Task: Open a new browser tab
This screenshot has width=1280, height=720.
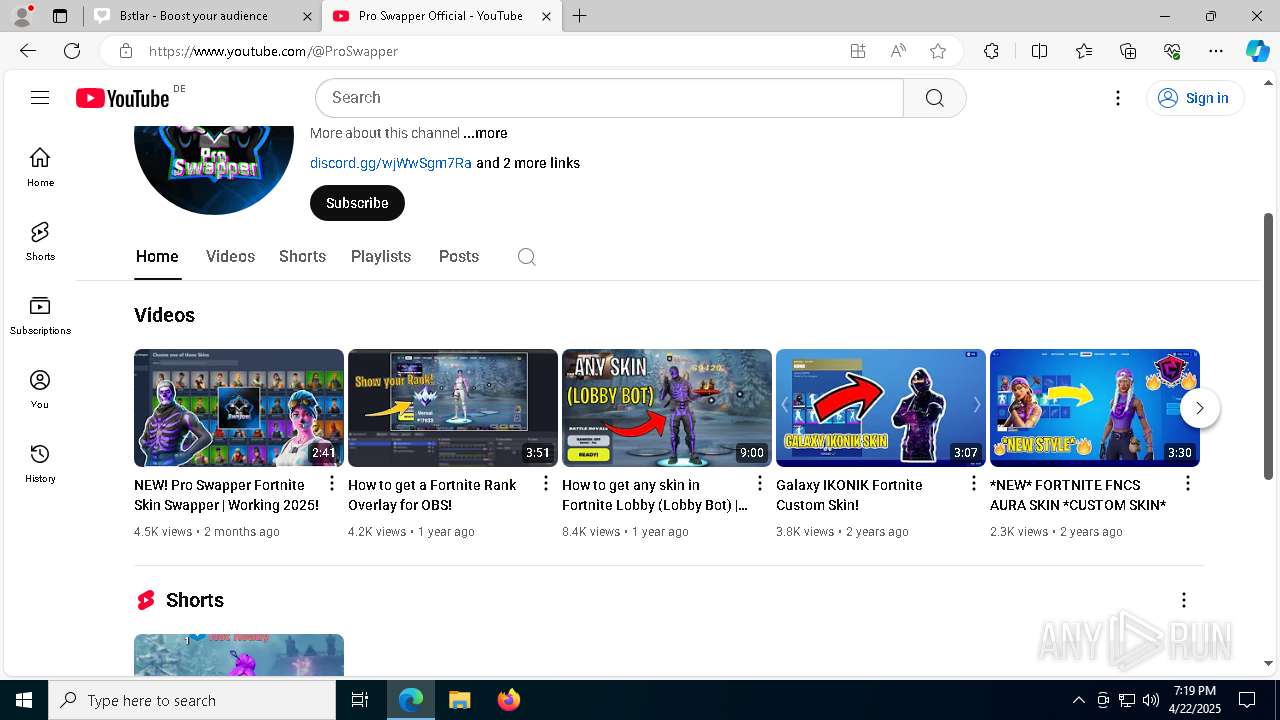Action: pos(580,16)
